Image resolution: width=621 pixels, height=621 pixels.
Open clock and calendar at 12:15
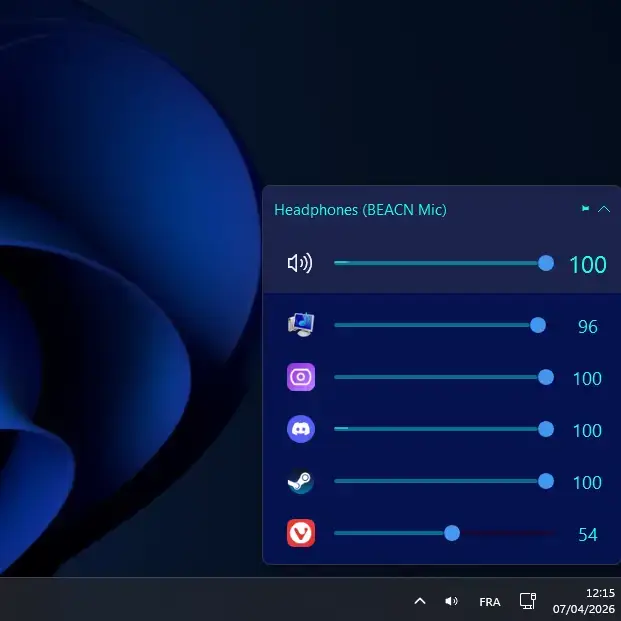tap(584, 600)
